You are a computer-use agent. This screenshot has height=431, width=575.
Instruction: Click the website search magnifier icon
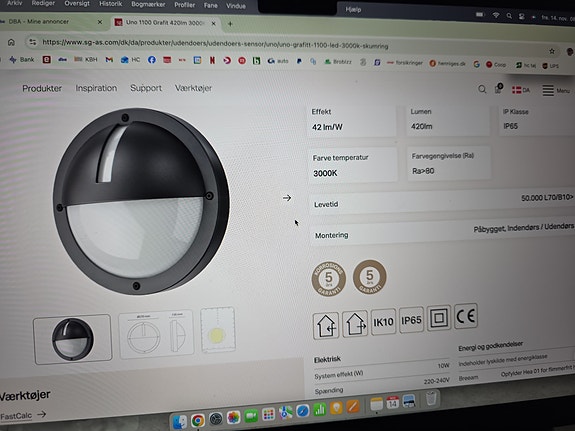point(482,89)
